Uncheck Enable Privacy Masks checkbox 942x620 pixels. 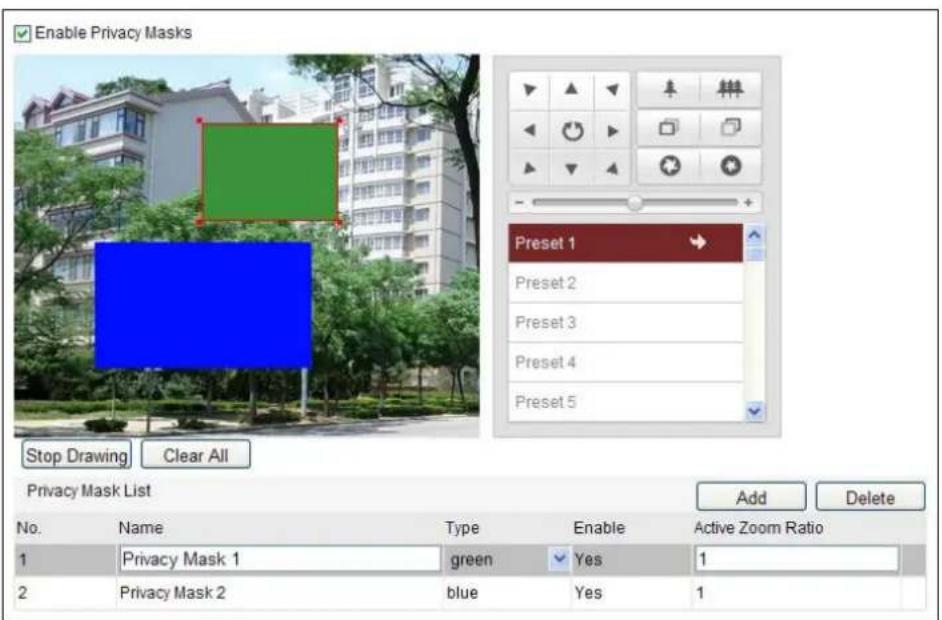coord(22,33)
